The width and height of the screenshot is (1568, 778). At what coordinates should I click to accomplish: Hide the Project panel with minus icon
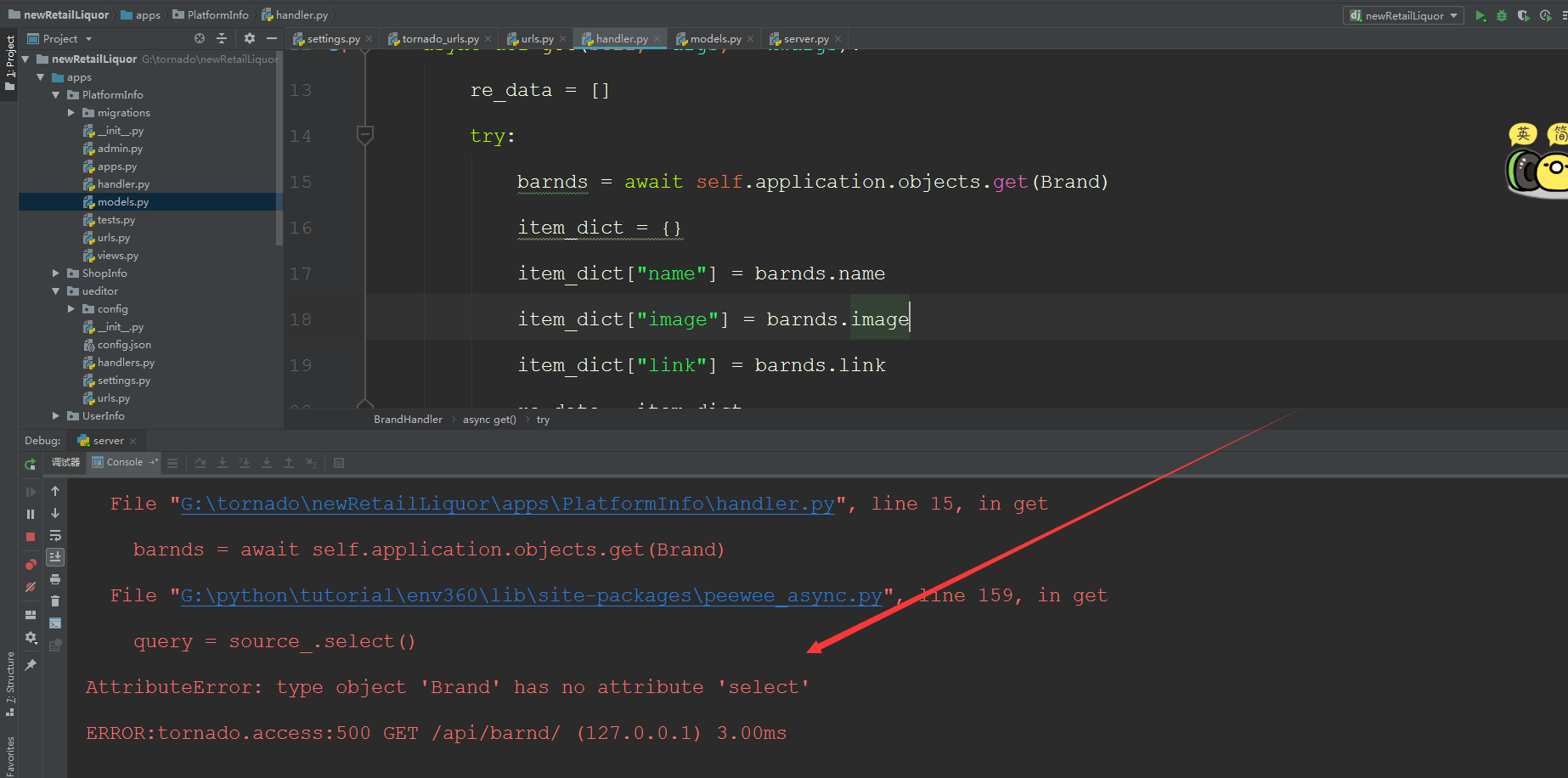pos(272,38)
